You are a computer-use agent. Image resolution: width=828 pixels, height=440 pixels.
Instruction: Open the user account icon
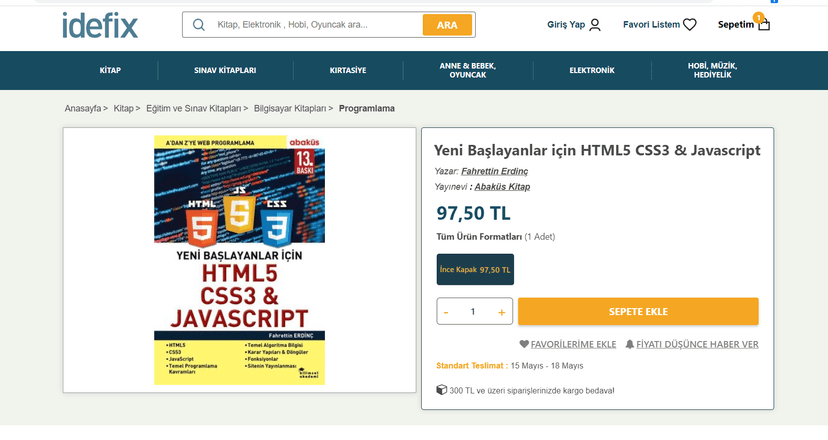click(x=595, y=25)
